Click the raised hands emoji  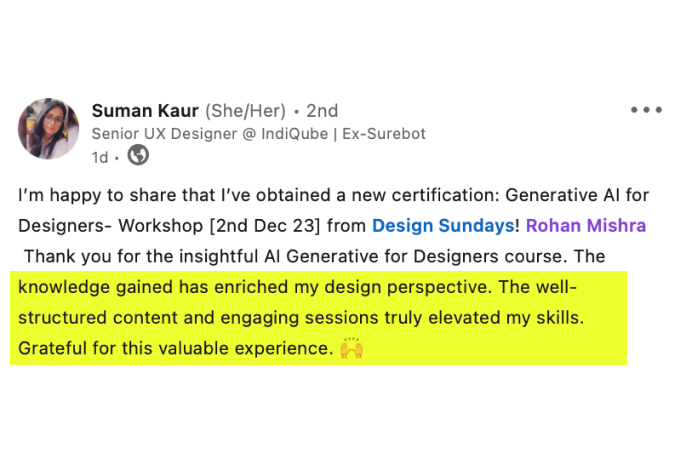tap(351, 349)
